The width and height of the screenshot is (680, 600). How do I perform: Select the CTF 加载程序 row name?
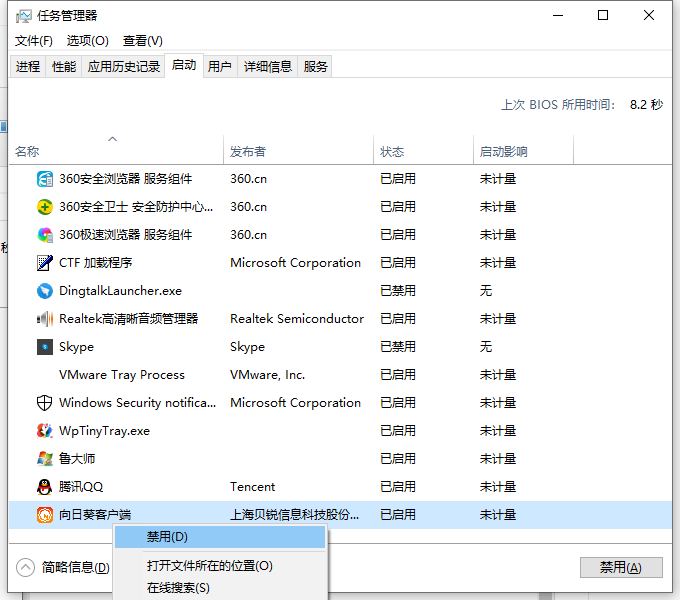95,263
